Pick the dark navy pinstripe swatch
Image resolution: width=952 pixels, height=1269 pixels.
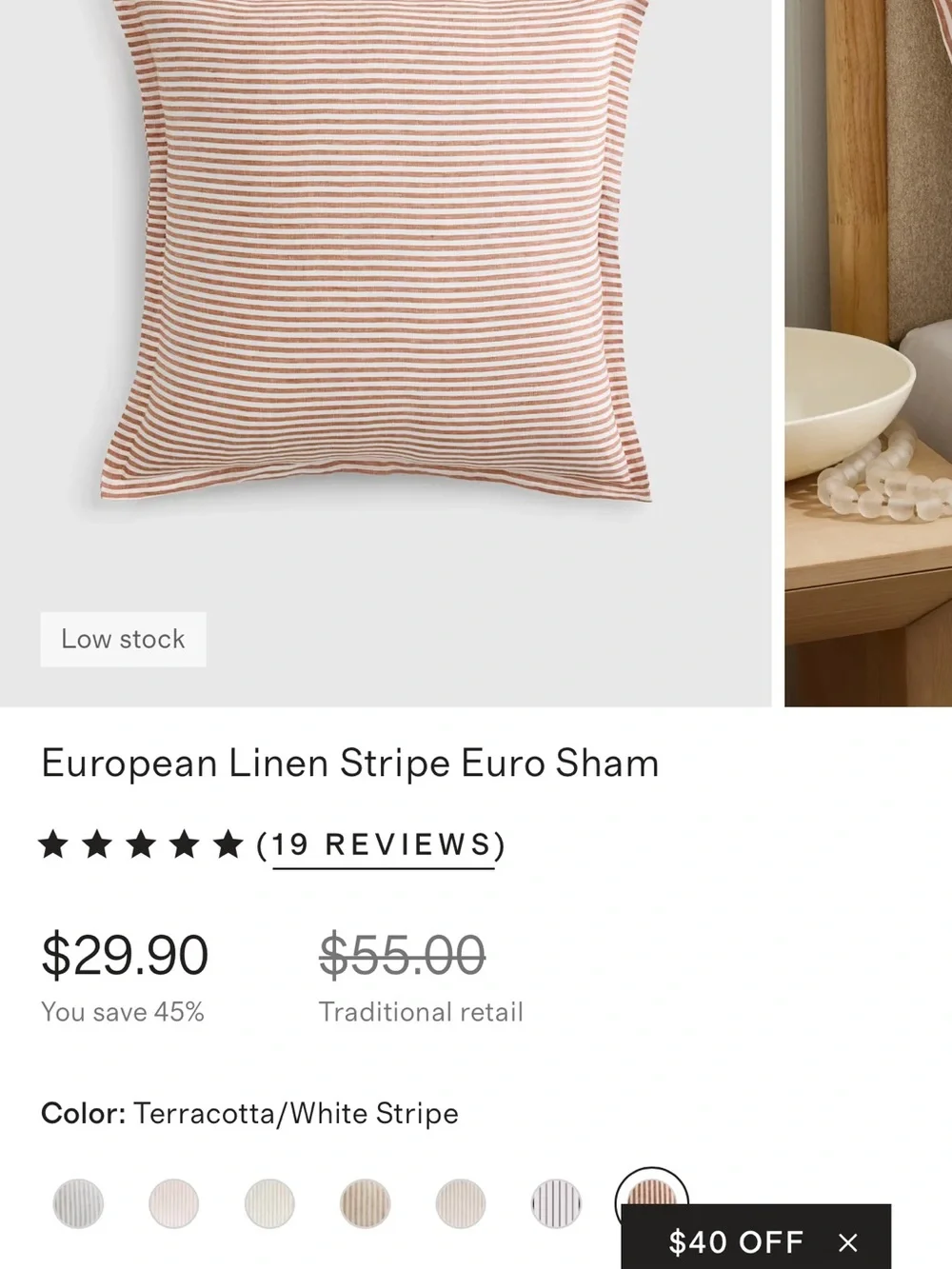(x=556, y=1203)
